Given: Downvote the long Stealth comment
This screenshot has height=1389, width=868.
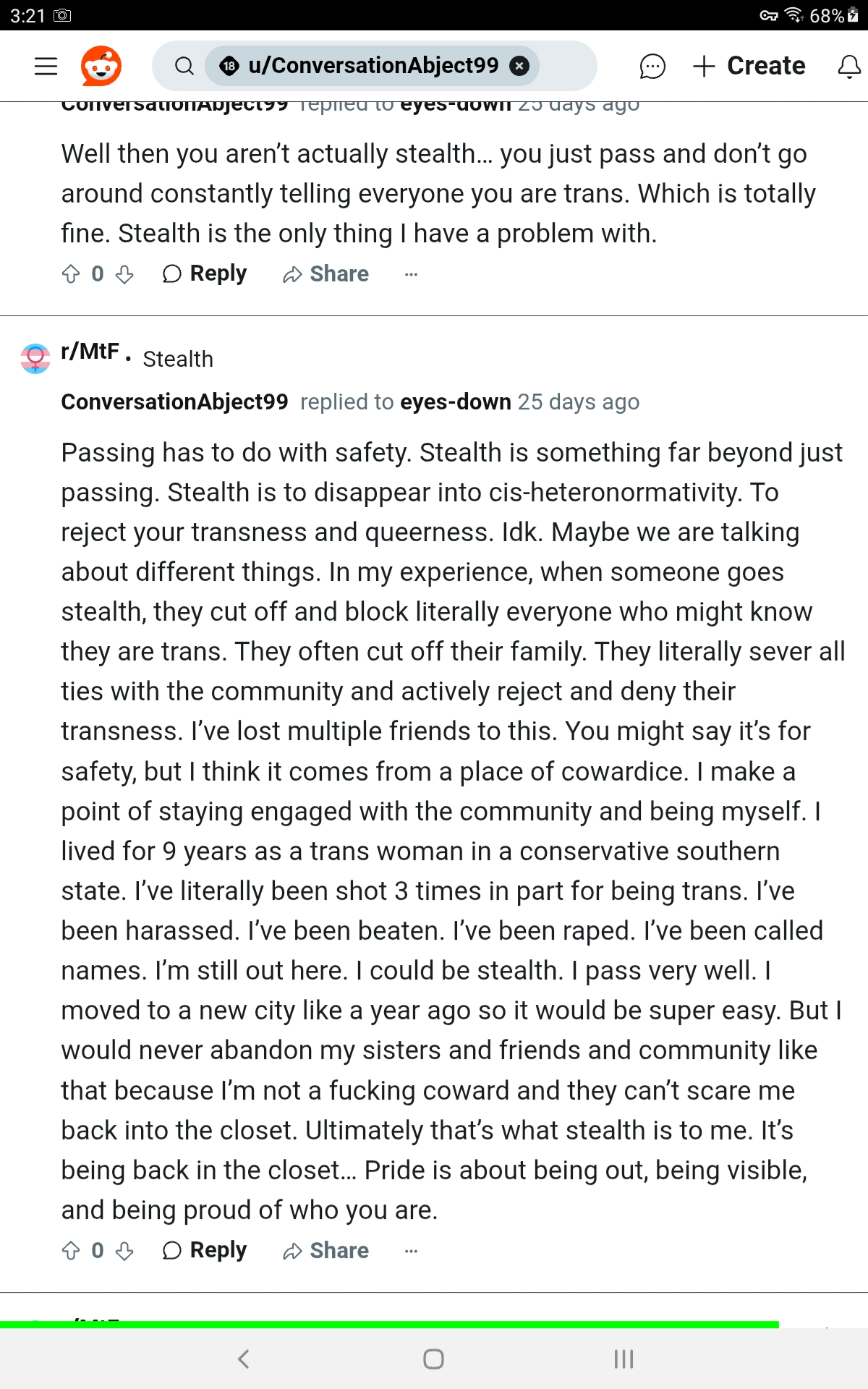Looking at the screenshot, I should pos(124,1251).
